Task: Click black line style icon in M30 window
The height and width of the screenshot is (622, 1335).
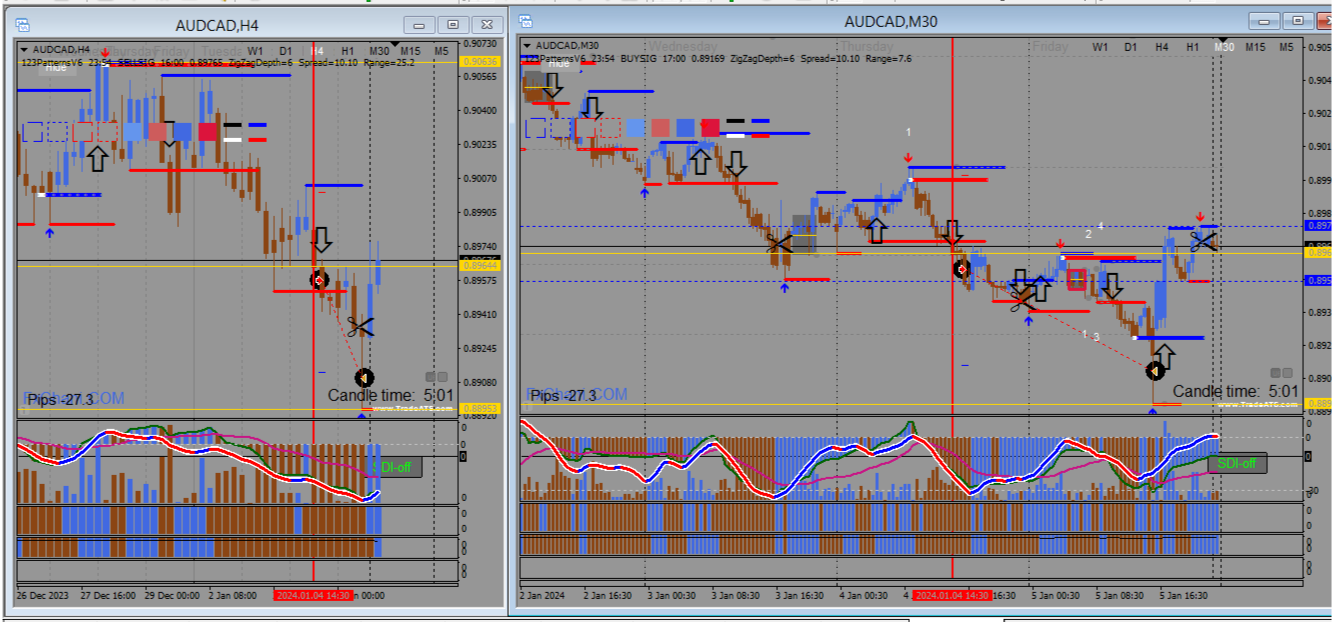Action: [x=736, y=121]
